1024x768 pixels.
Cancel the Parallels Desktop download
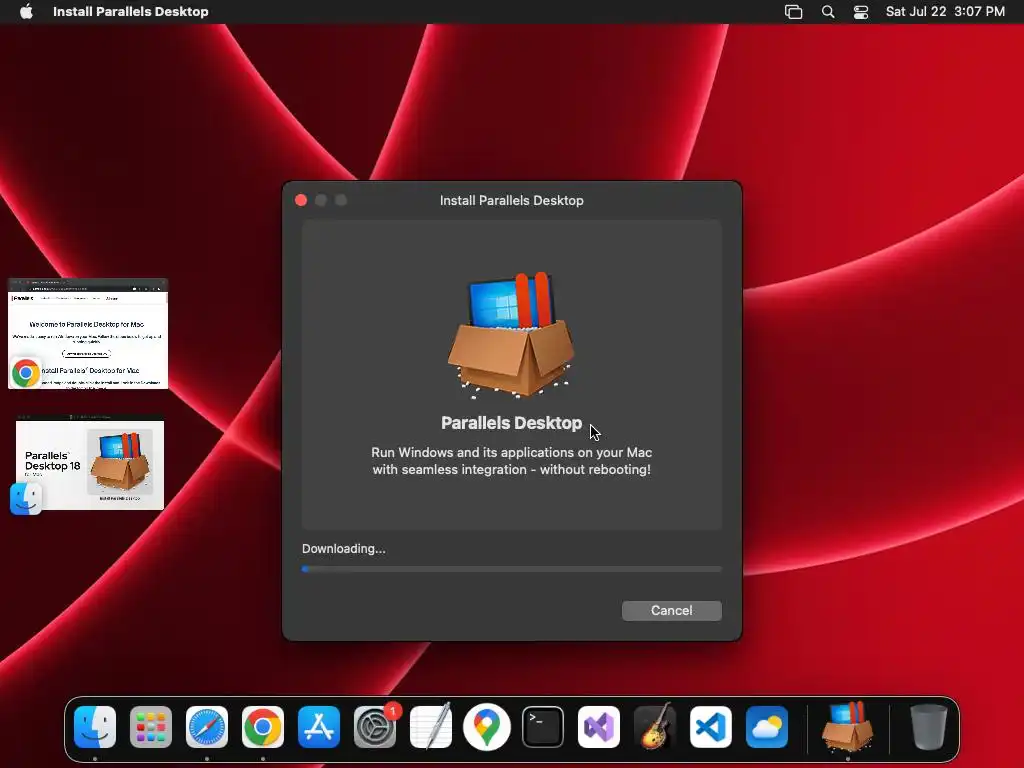click(671, 611)
